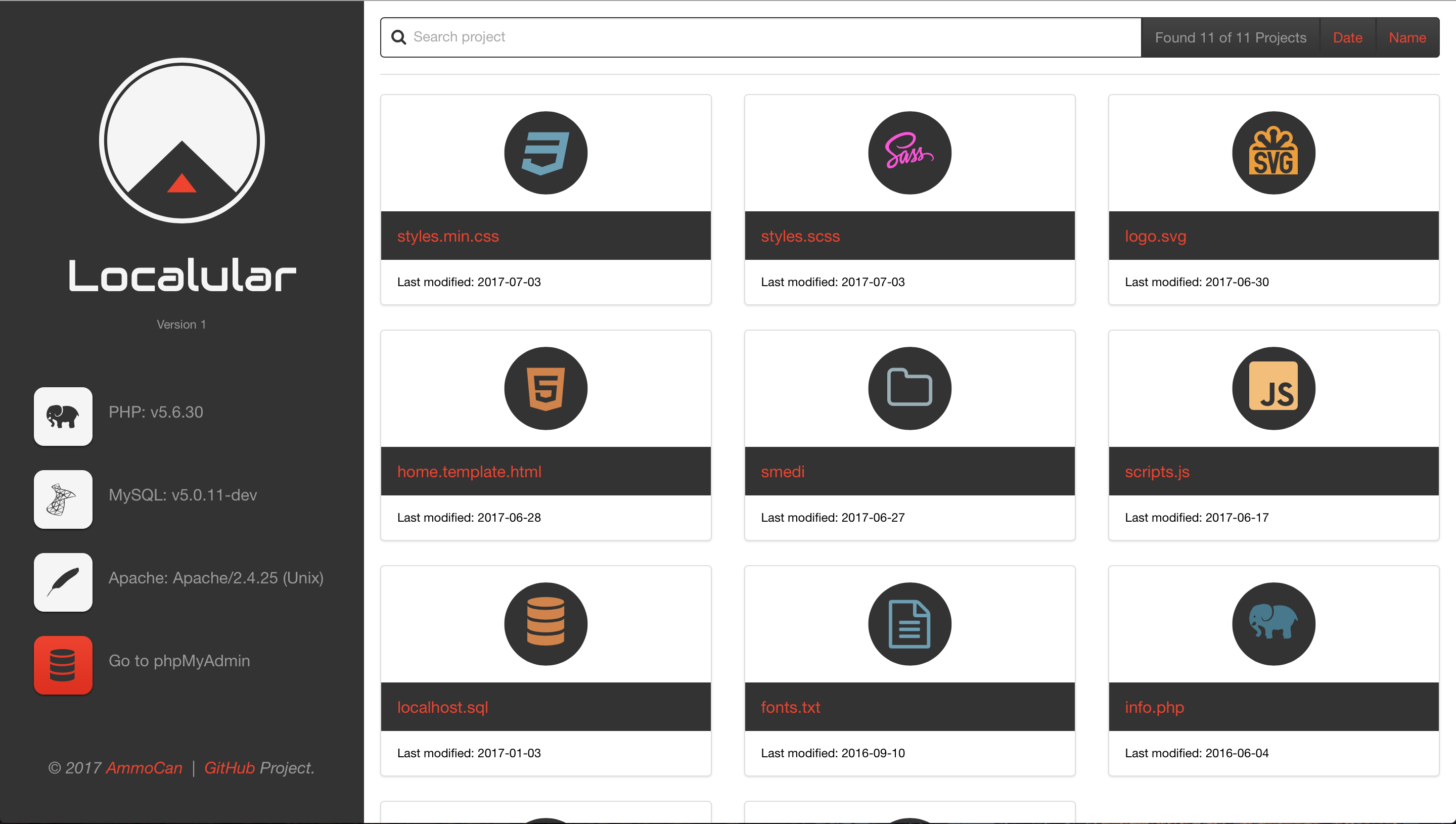Go to phpMyAdmin text link

179,660
